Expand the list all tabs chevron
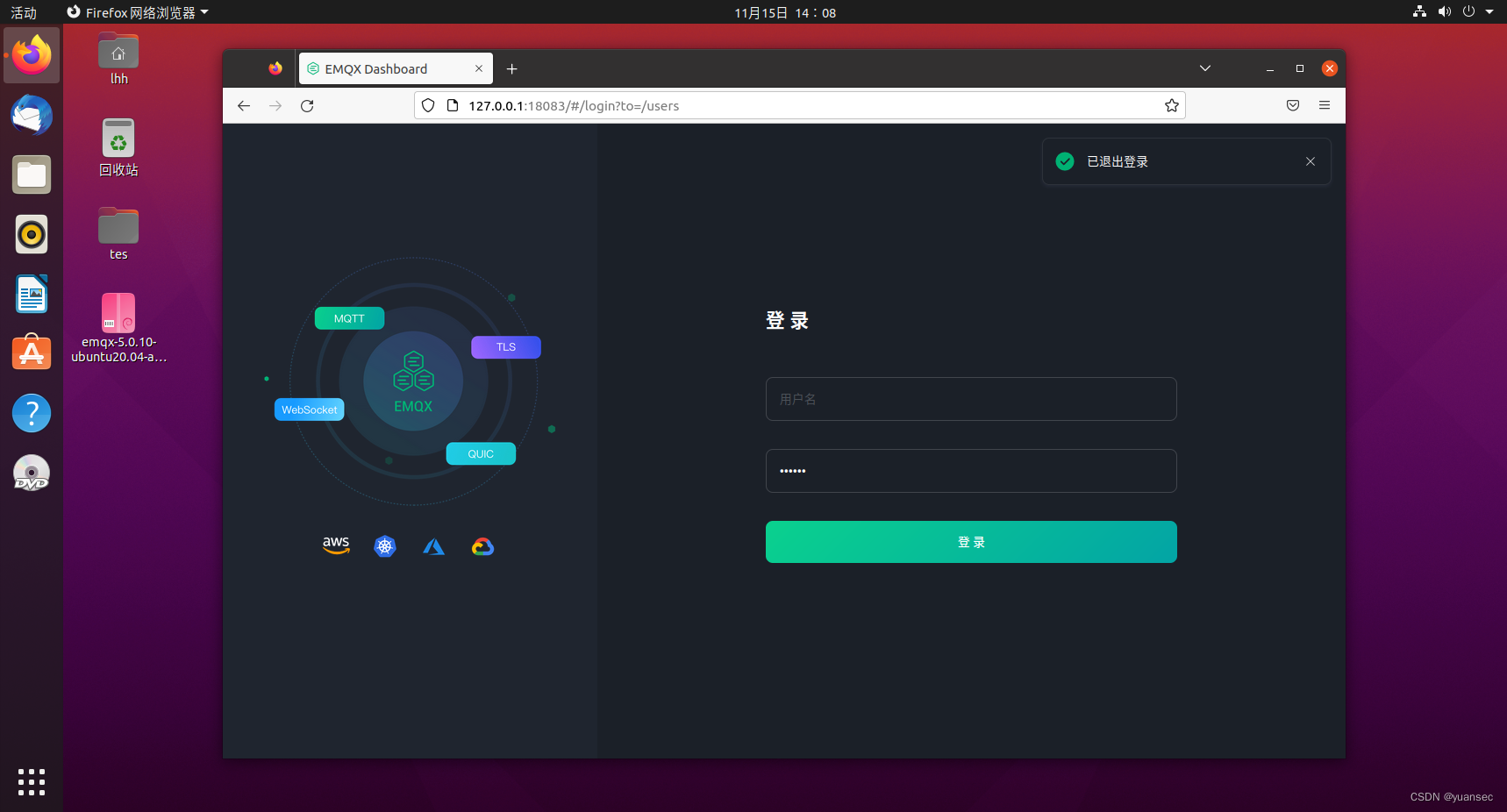Image resolution: width=1507 pixels, height=812 pixels. tap(1205, 68)
